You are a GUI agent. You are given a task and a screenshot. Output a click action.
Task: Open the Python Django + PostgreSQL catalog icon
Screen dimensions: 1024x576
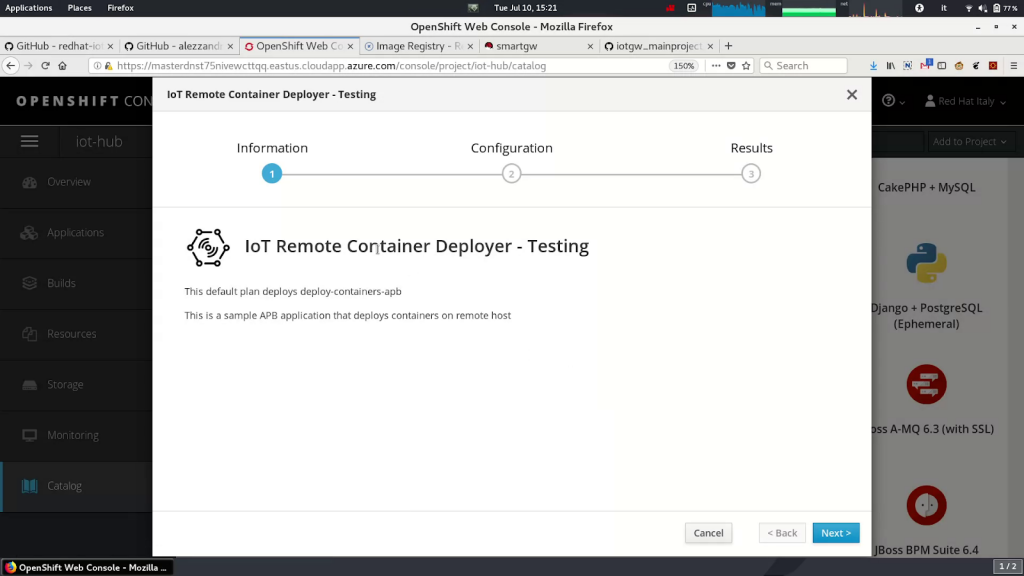coord(926,263)
